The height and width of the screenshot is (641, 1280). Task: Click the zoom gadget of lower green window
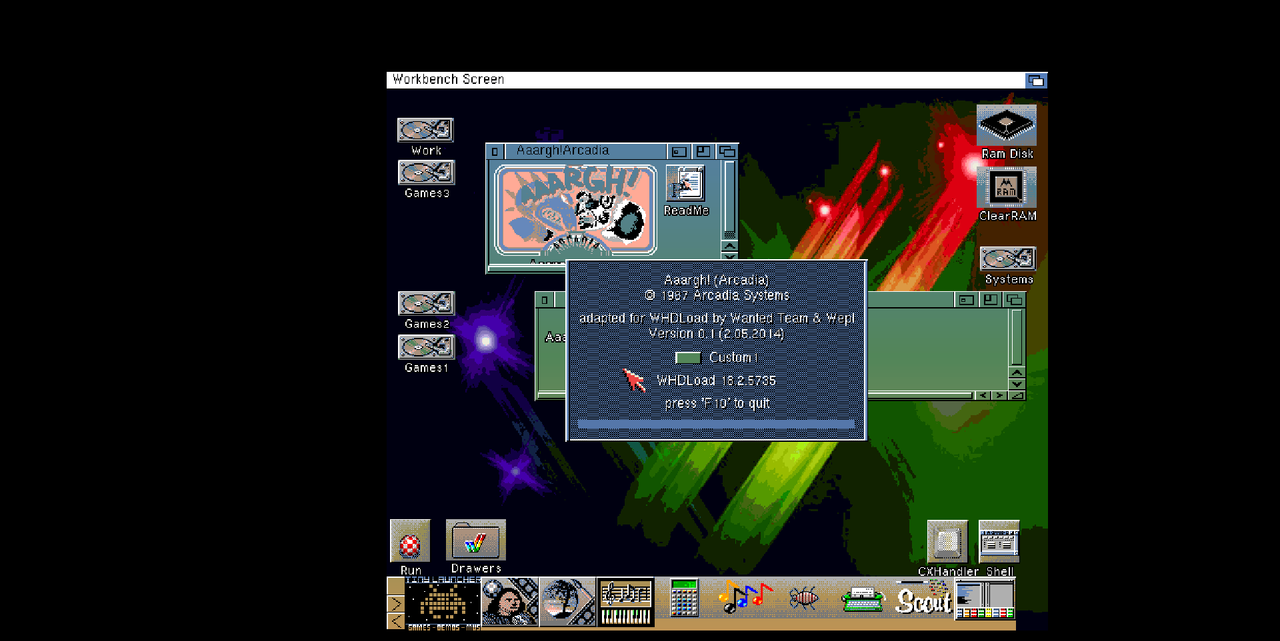[x=991, y=300]
